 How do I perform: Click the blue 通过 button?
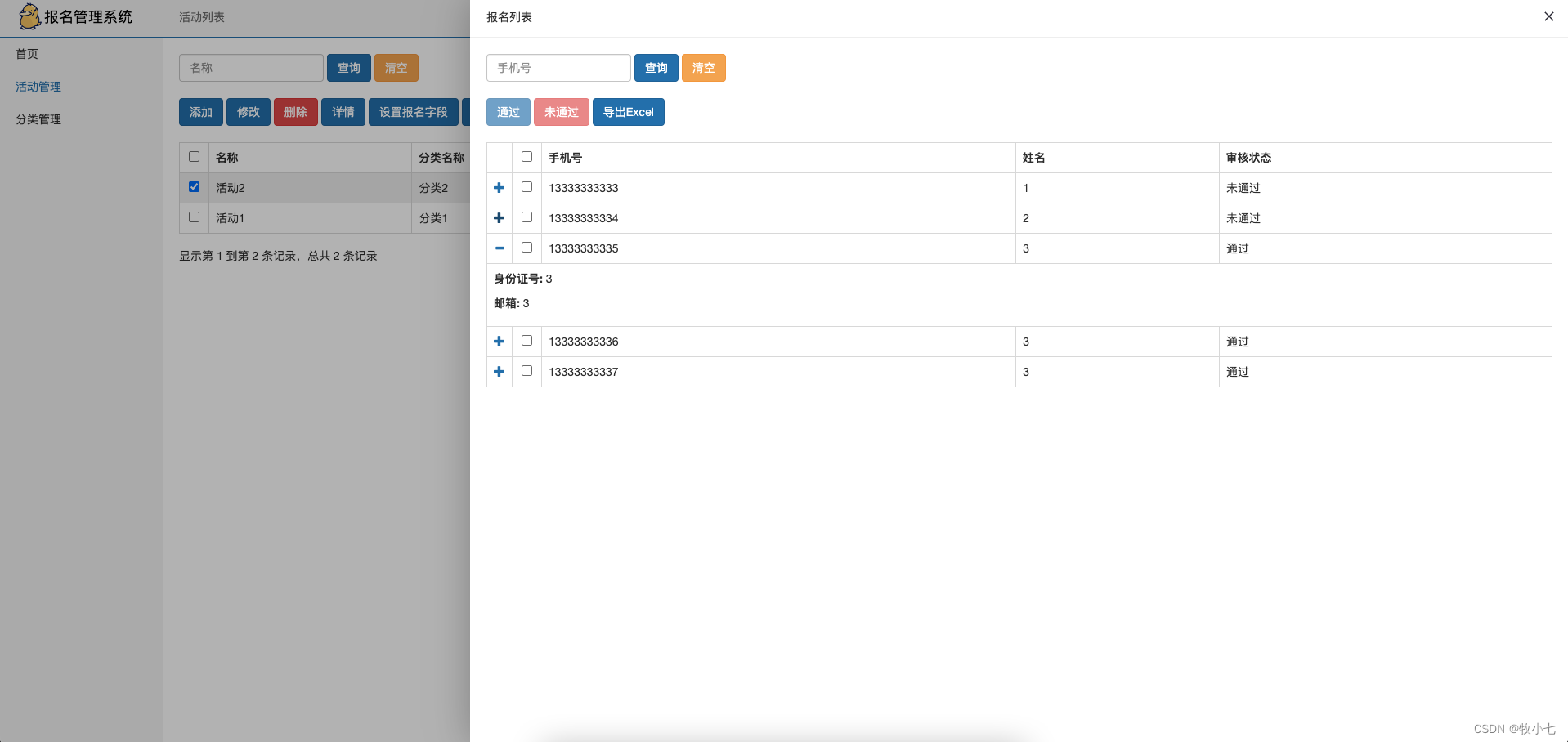508,112
